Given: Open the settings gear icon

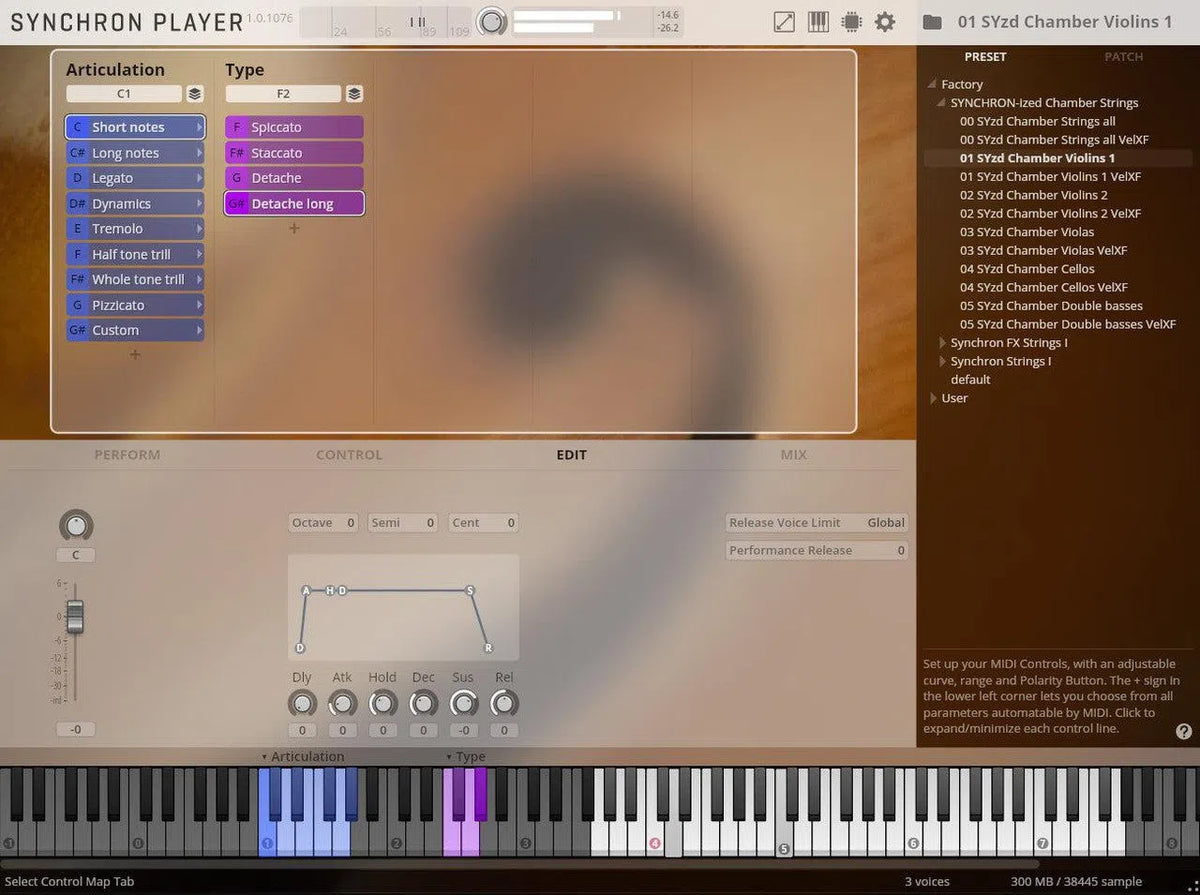Looking at the screenshot, I should tap(885, 22).
